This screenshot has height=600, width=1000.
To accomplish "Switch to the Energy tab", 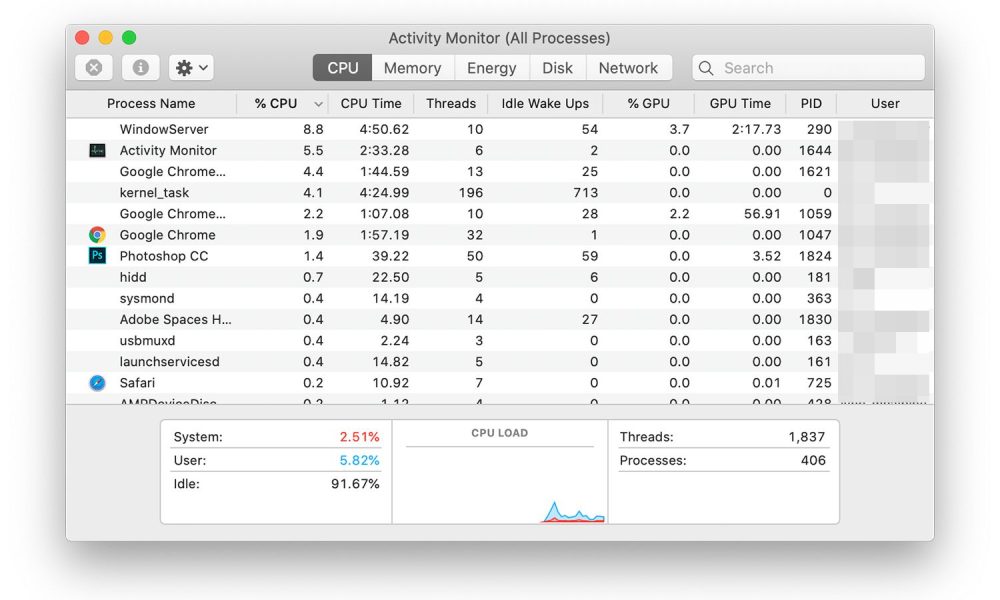I will [492, 68].
